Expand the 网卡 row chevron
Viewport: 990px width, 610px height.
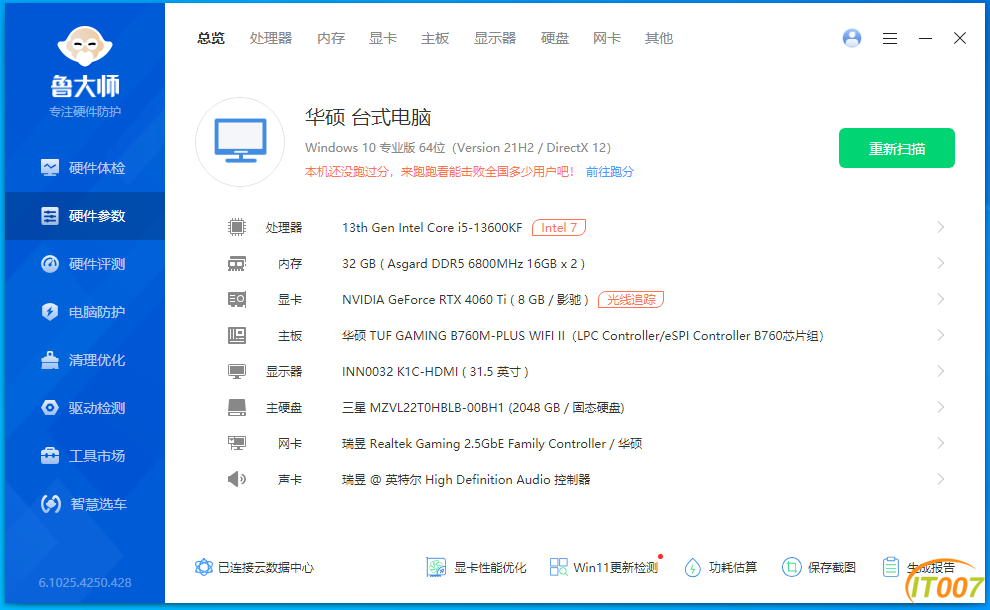pos(941,443)
